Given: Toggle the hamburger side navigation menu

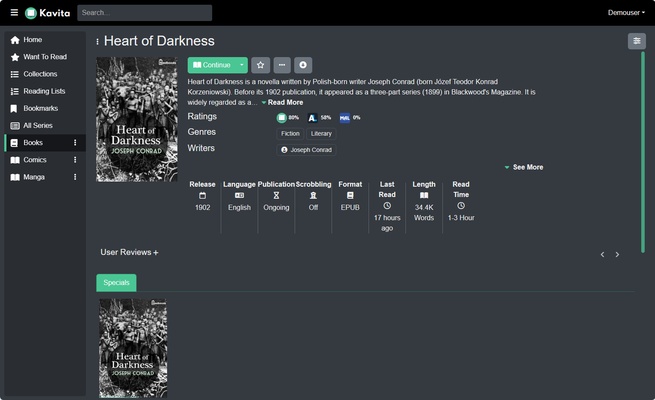Looking at the screenshot, I should coord(14,13).
